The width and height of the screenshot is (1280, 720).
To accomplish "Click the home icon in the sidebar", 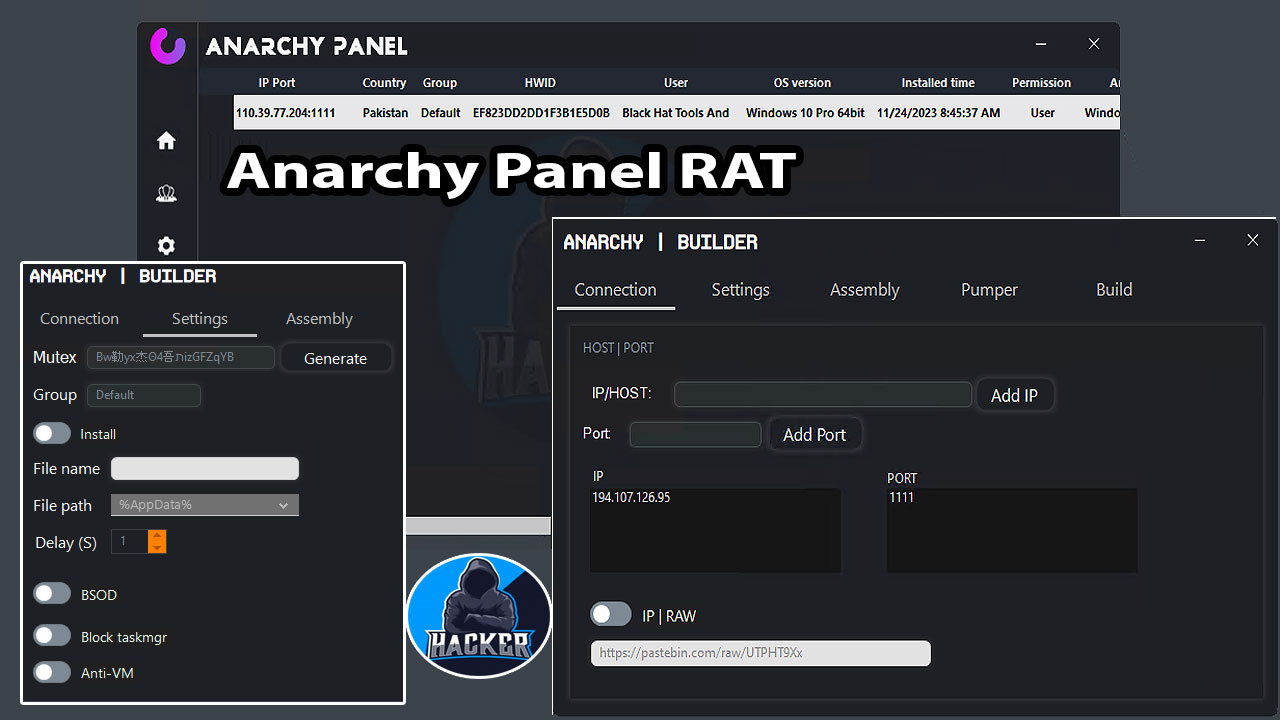I will click(166, 141).
